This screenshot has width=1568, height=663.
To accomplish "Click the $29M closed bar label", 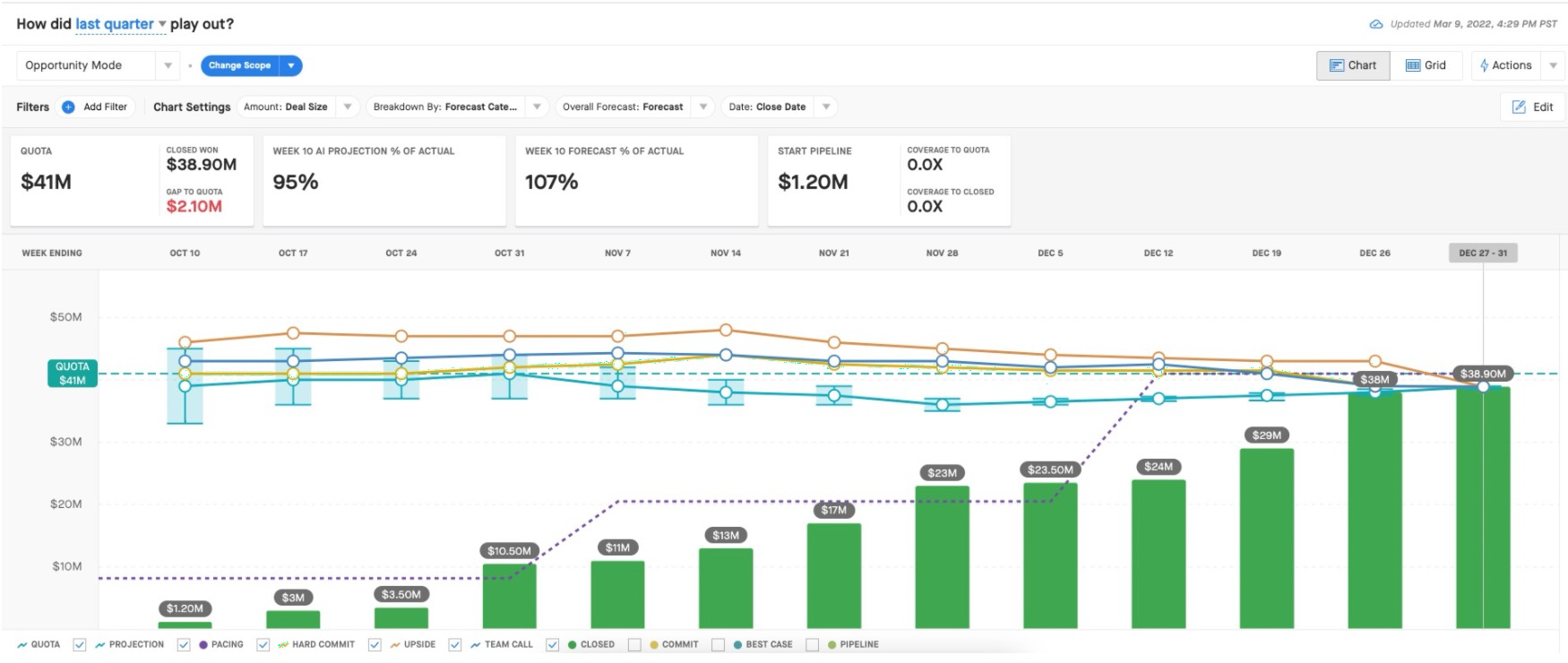I will click(x=1266, y=435).
